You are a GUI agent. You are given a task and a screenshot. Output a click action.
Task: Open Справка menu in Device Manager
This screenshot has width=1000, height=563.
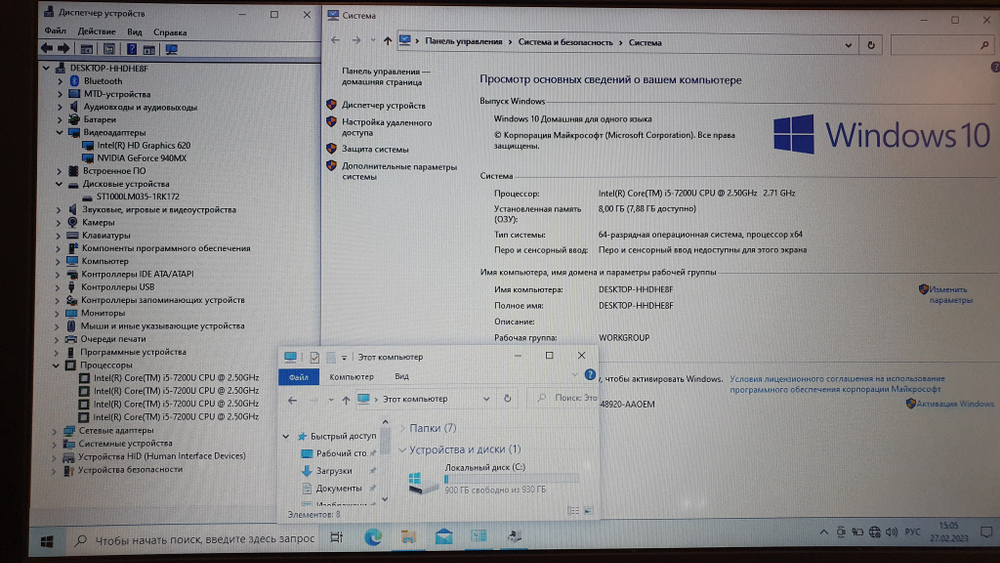pyautogui.click(x=170, y=32)
